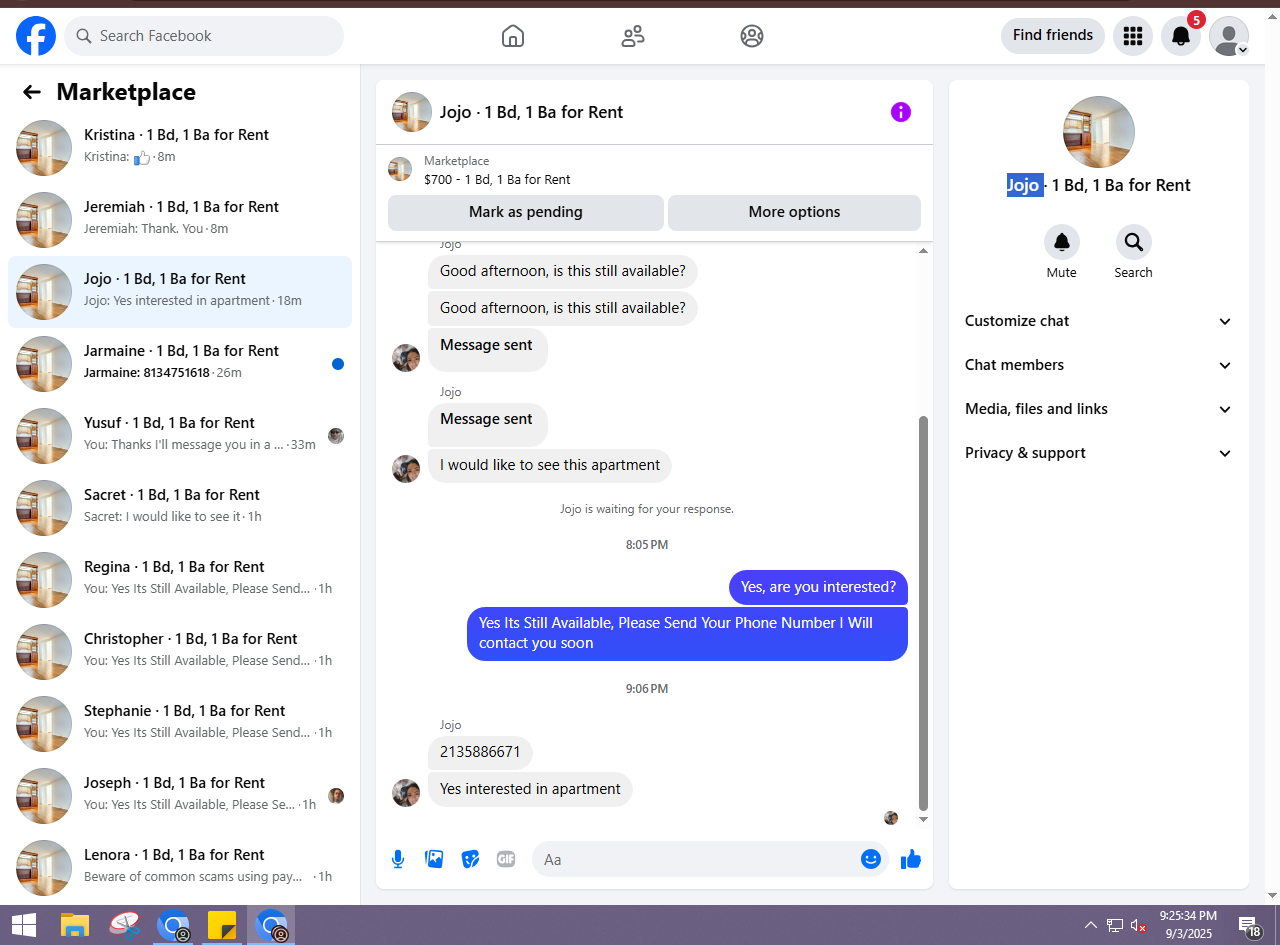Select the Jojo conversation in list
The width and height of the screenshot is (1280, 945).
[x=180, y=292]
